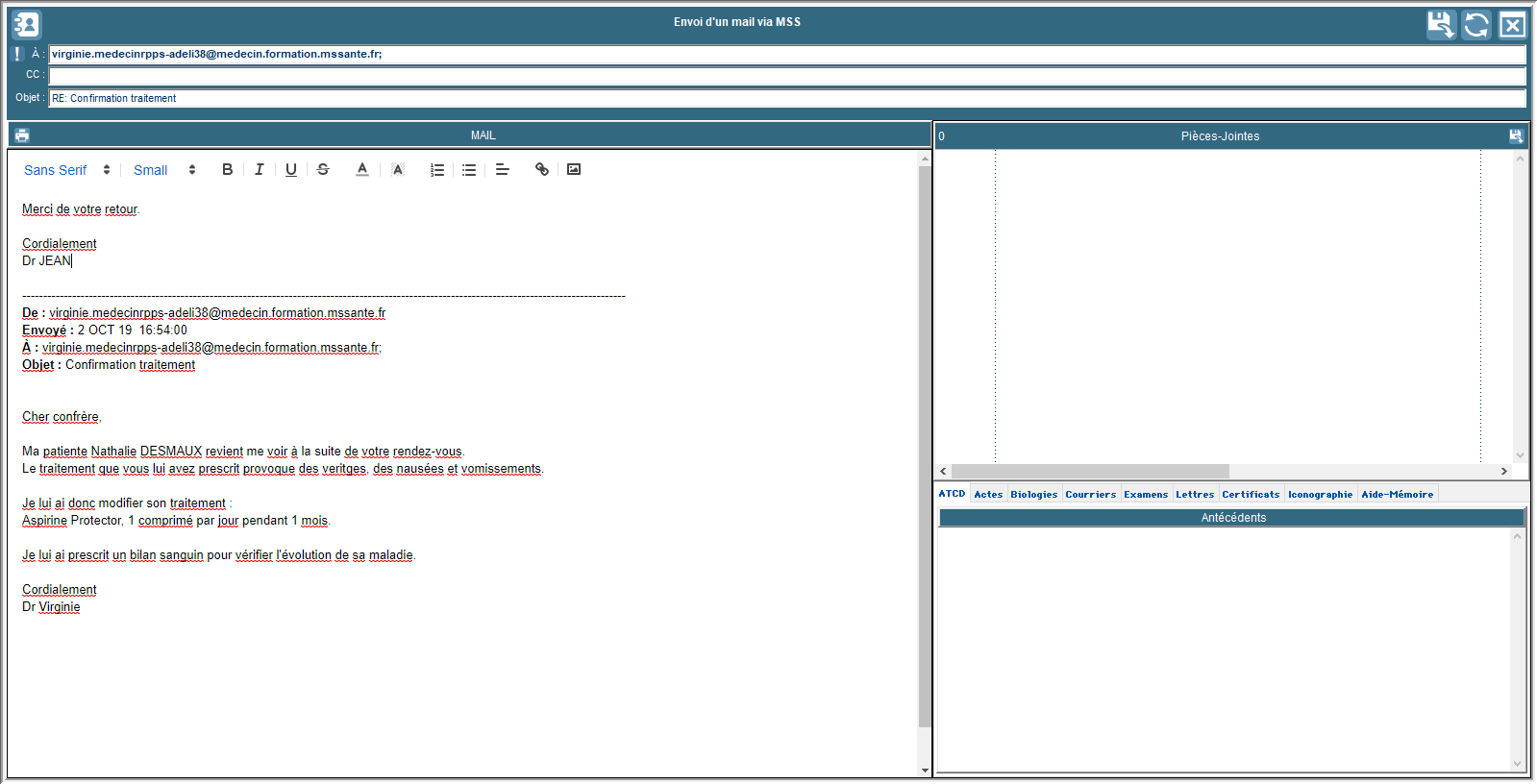Image resolution: width=1537 pixels, height=784 pixels.
Task: Open the text color picker
Action: point(362,169)
